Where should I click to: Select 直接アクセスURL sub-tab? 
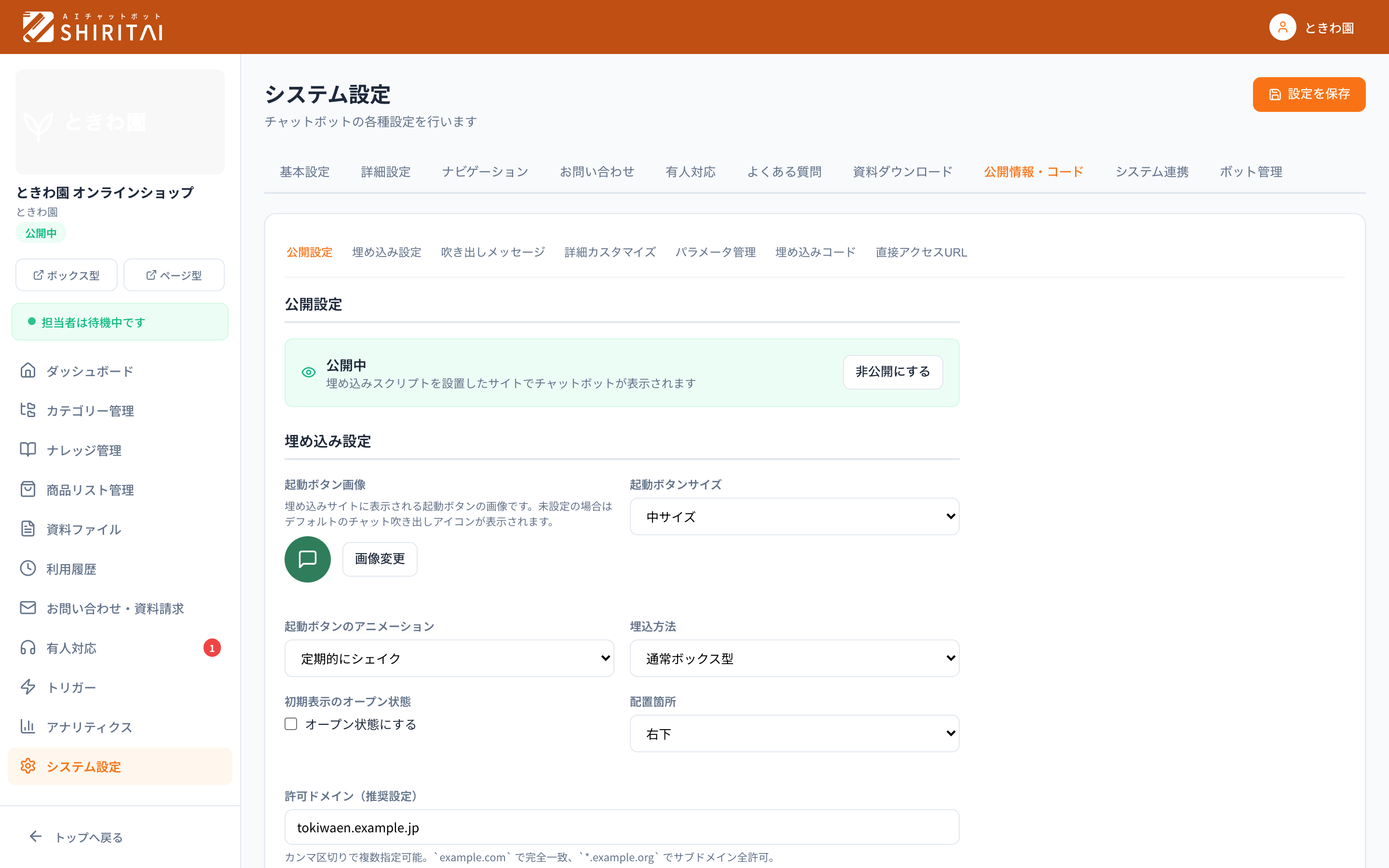tap(921, 252)
